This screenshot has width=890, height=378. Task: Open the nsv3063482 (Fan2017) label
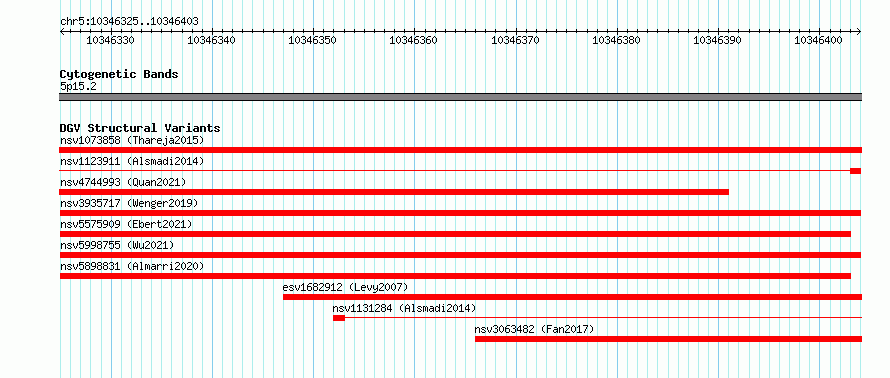pyautogui.click(x=534, y=329)
